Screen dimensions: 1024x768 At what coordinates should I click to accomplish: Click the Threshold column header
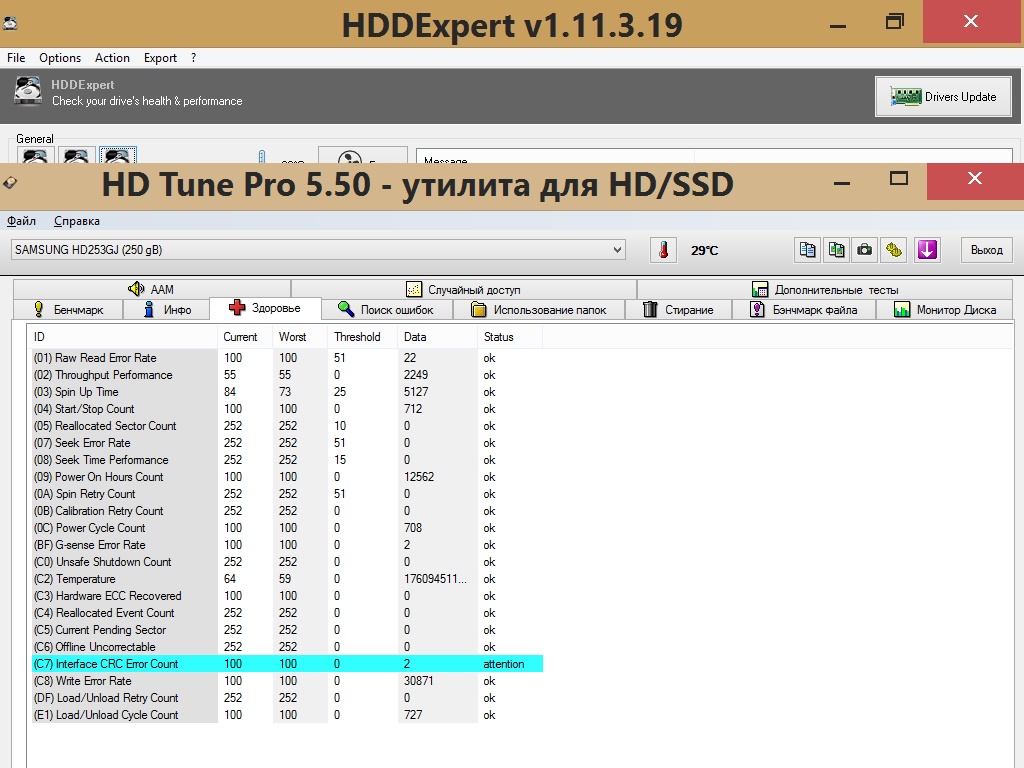362,336
